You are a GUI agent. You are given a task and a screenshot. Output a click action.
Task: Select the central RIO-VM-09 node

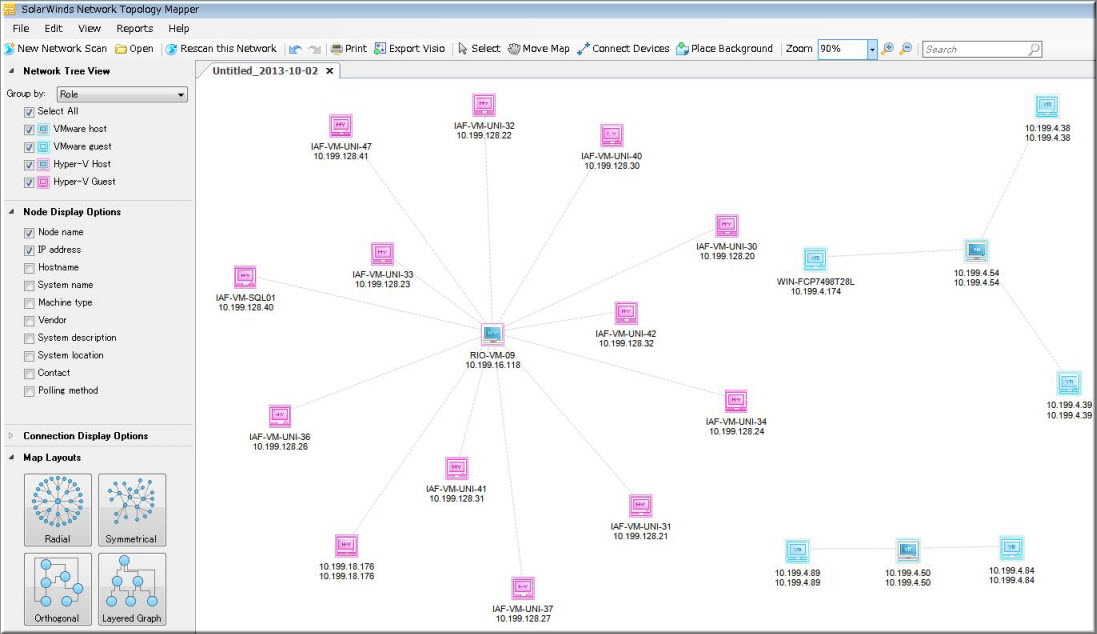coord(493,334)
